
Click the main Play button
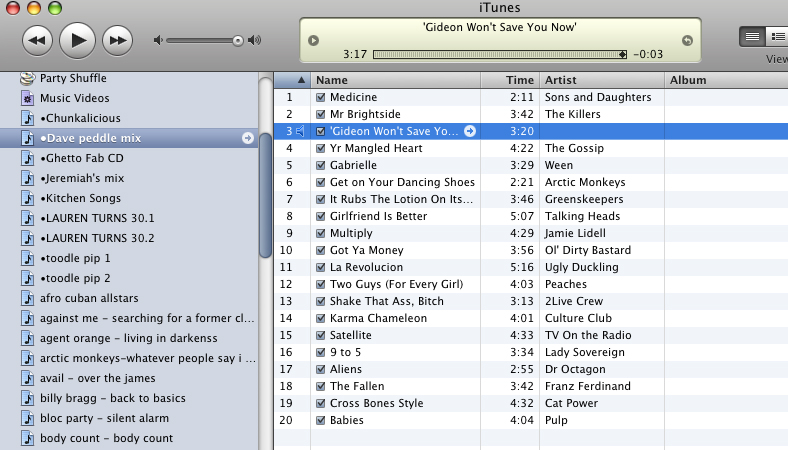point(77,40)
